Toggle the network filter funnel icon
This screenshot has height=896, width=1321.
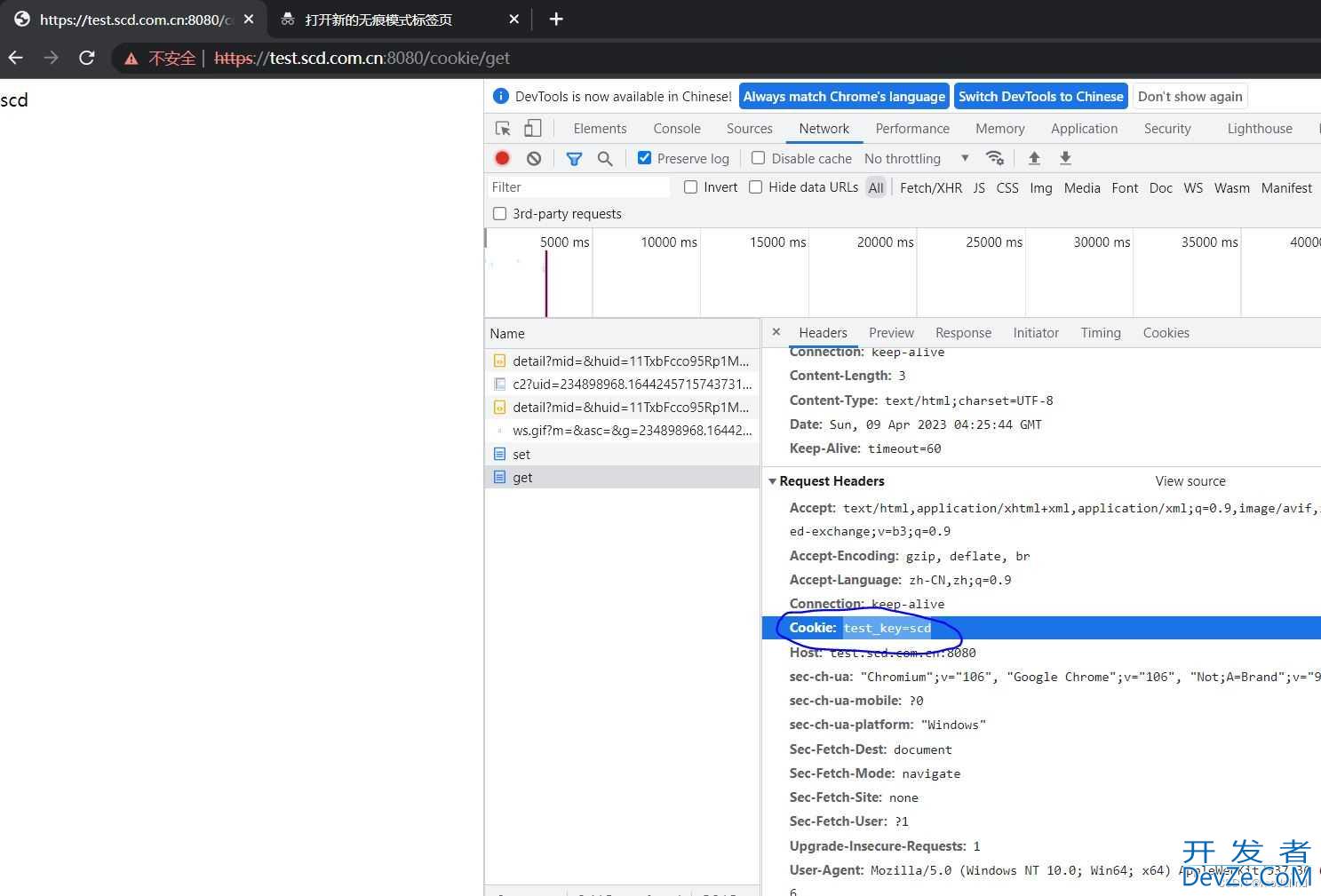coord(574,159)
